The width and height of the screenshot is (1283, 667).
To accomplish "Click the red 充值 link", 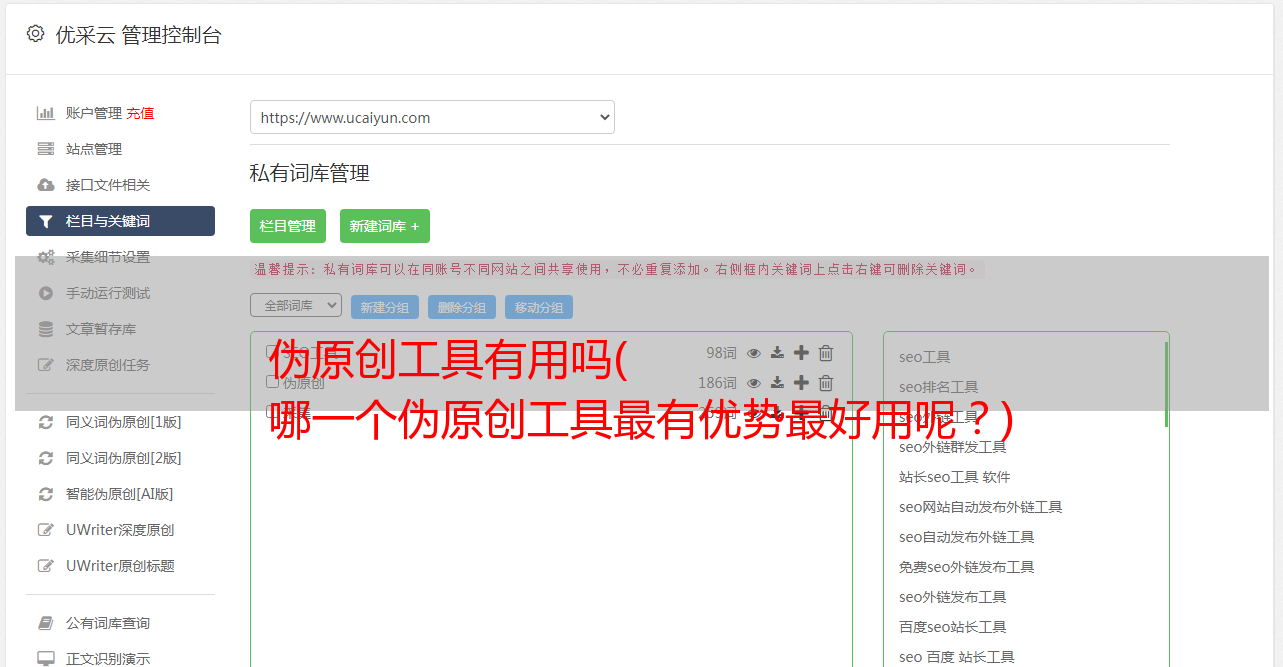I will click(x=140, y=113).
